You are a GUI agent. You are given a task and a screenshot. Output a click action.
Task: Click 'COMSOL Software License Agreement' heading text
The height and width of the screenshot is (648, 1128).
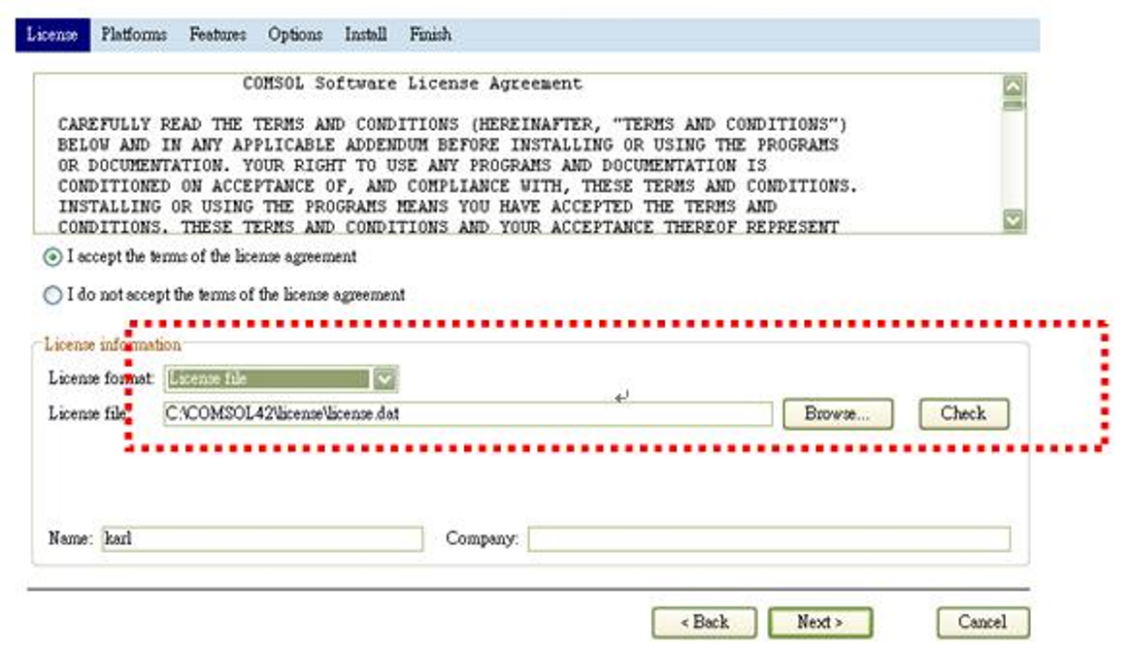point(412,83)
